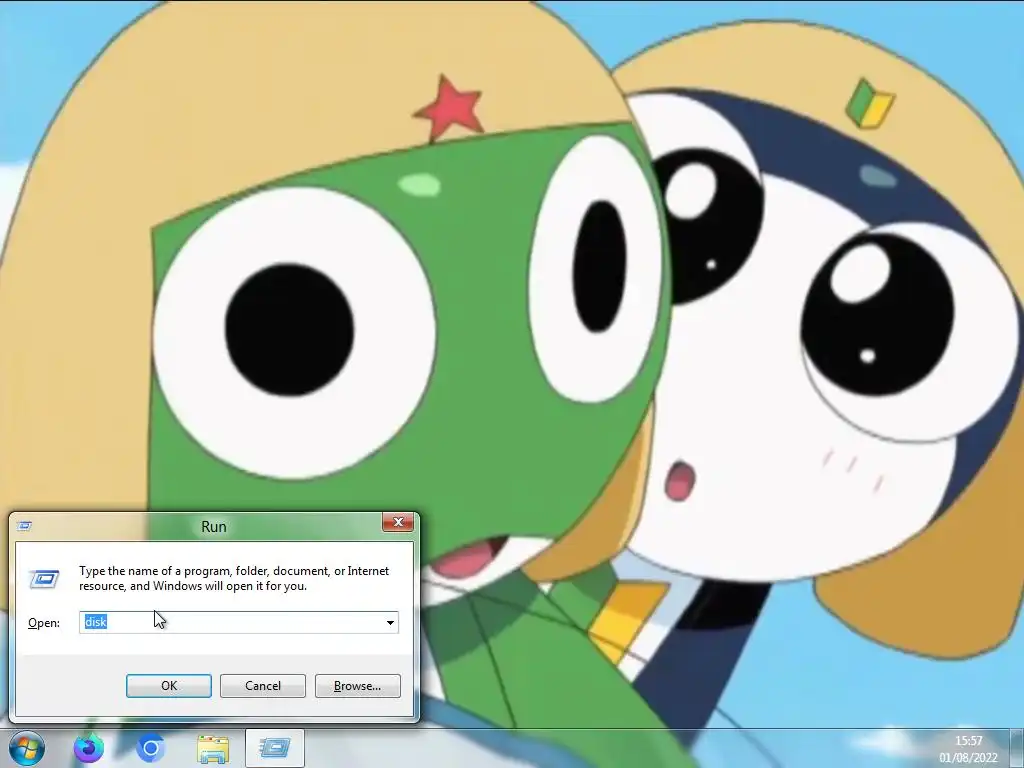Click the clock showing 15:57
Viewport: 1024px width, 768px height.
(968, 741)
